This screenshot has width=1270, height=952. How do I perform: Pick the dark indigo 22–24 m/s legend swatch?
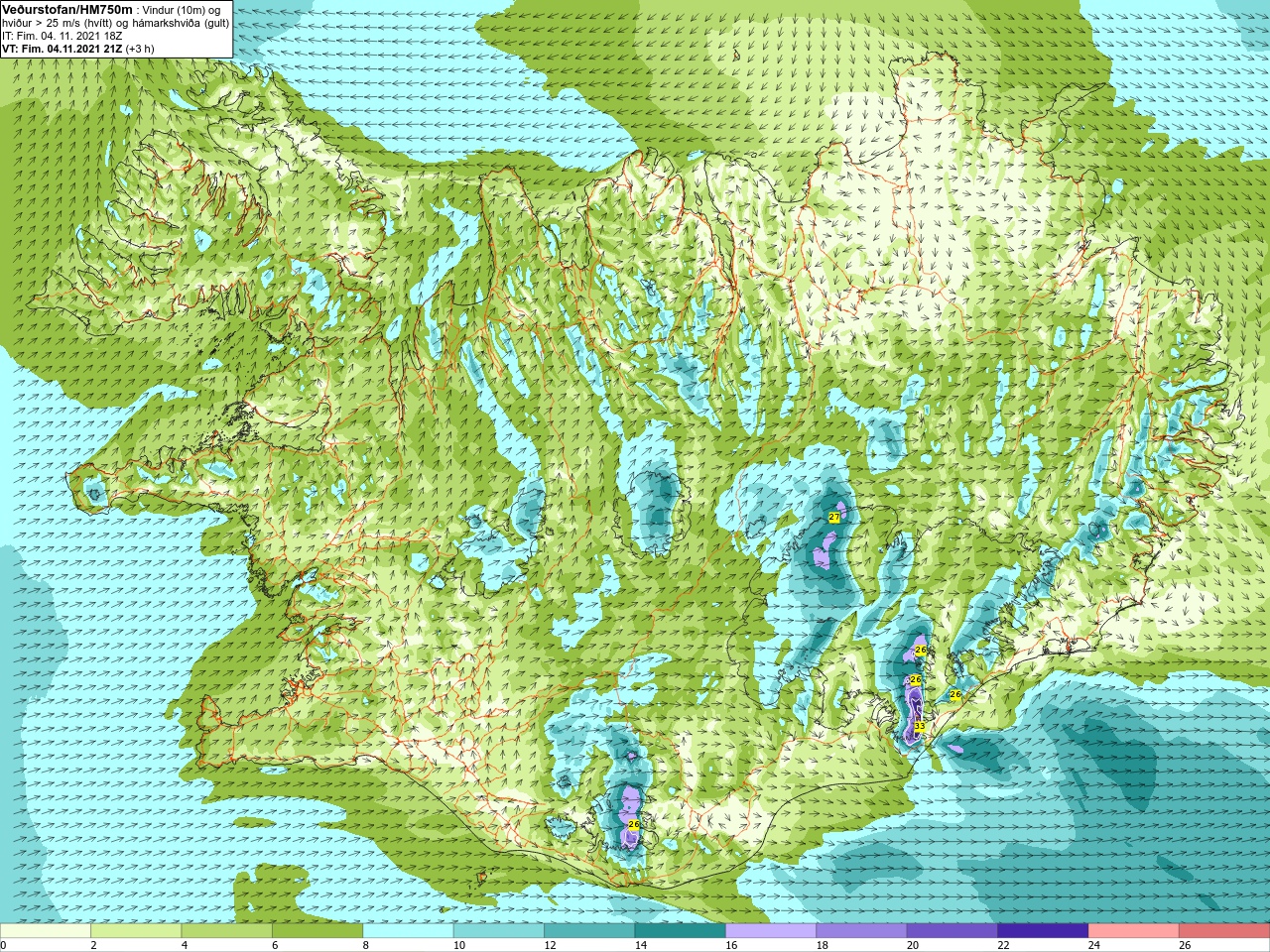coord(1043,931)
